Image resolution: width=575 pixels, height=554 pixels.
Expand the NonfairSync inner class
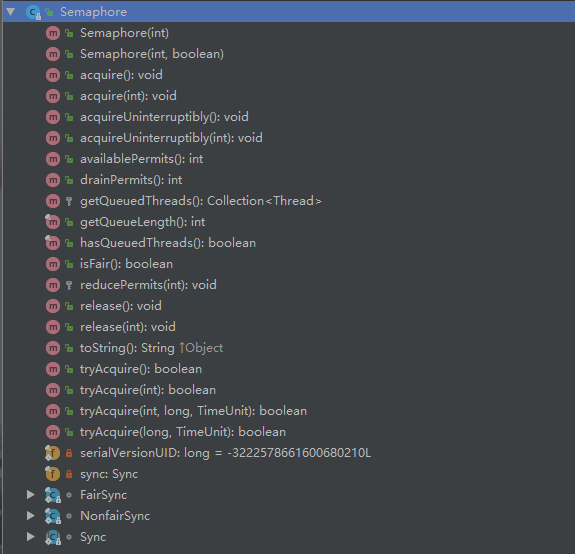point(31,516)
